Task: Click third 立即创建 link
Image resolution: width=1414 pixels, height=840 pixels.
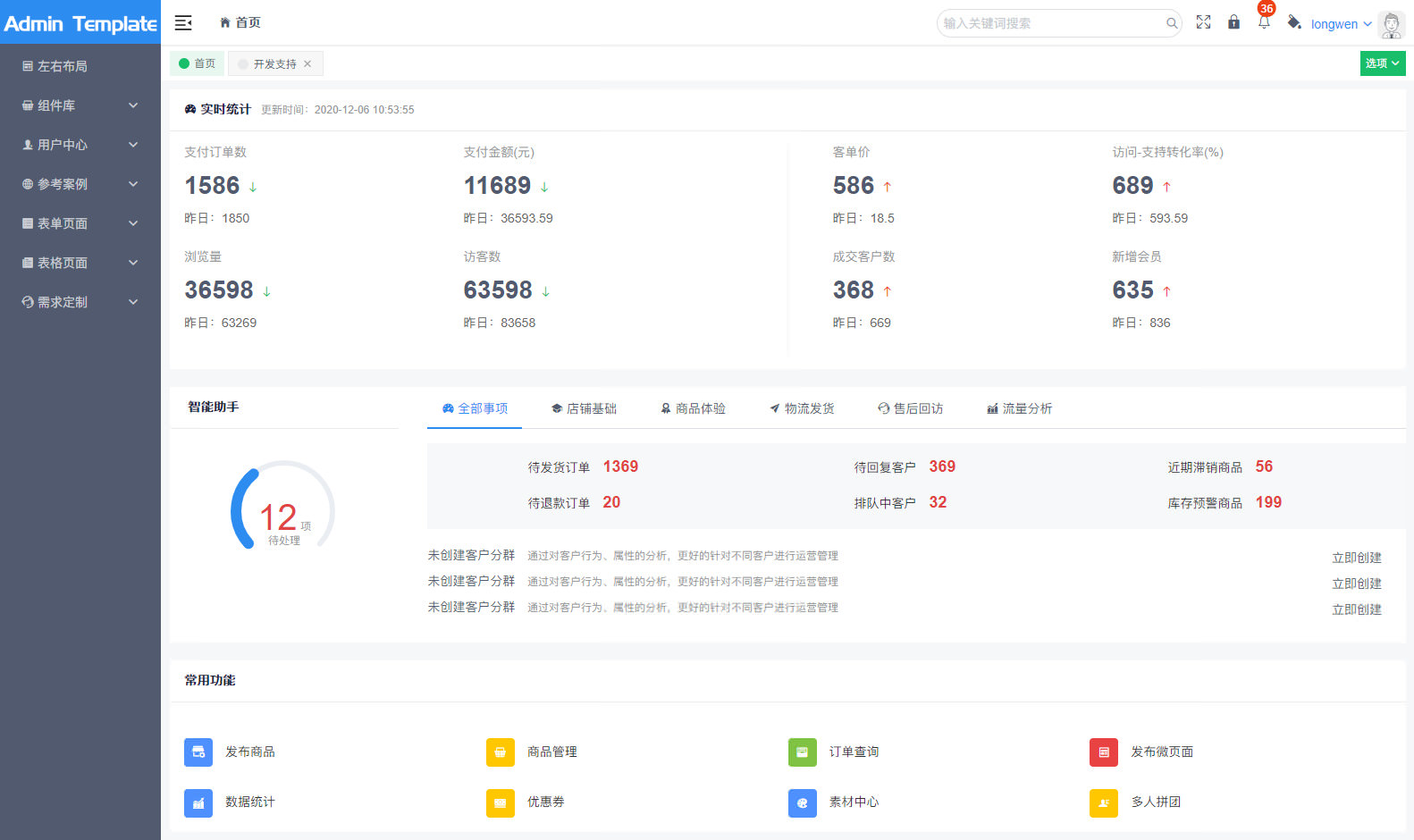Action: (1357, 609)
